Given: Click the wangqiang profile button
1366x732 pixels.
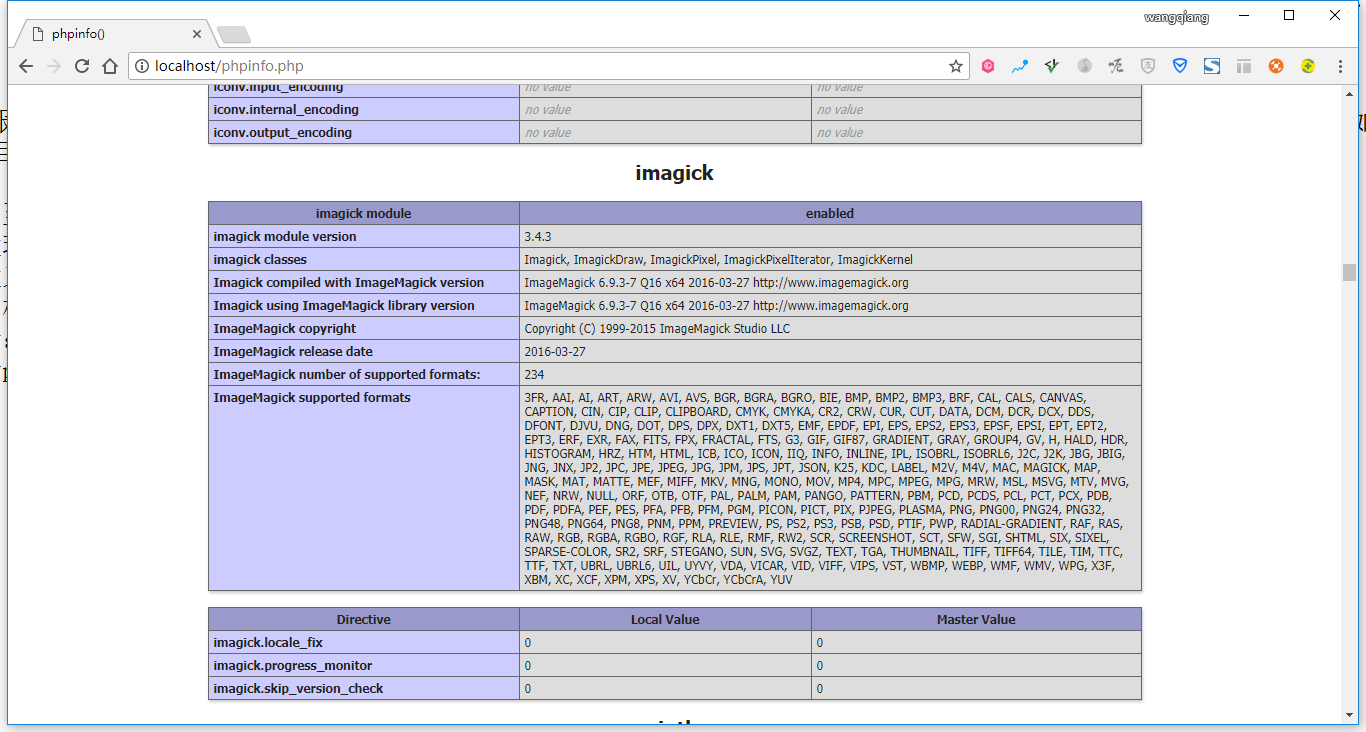Looking at the screenshot, I should (x=1176, y=17).
